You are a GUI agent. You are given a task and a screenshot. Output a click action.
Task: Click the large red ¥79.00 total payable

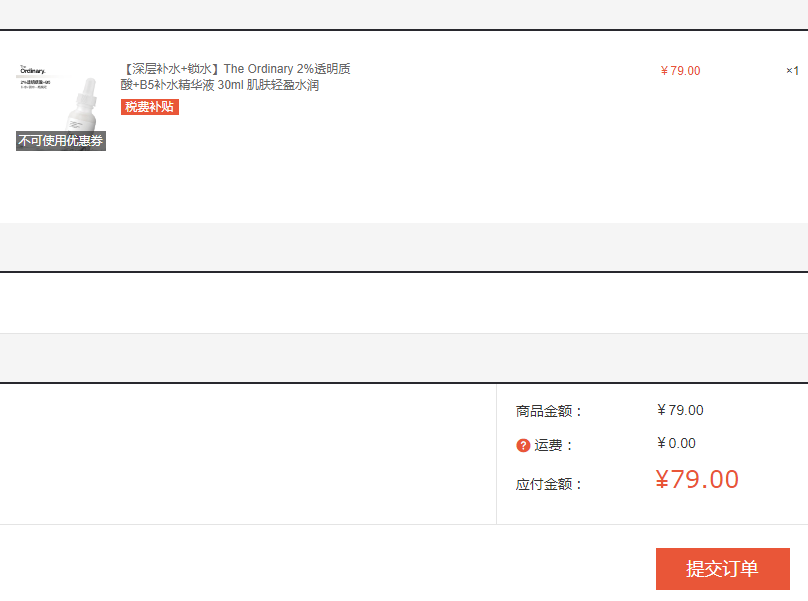[697, 479]
